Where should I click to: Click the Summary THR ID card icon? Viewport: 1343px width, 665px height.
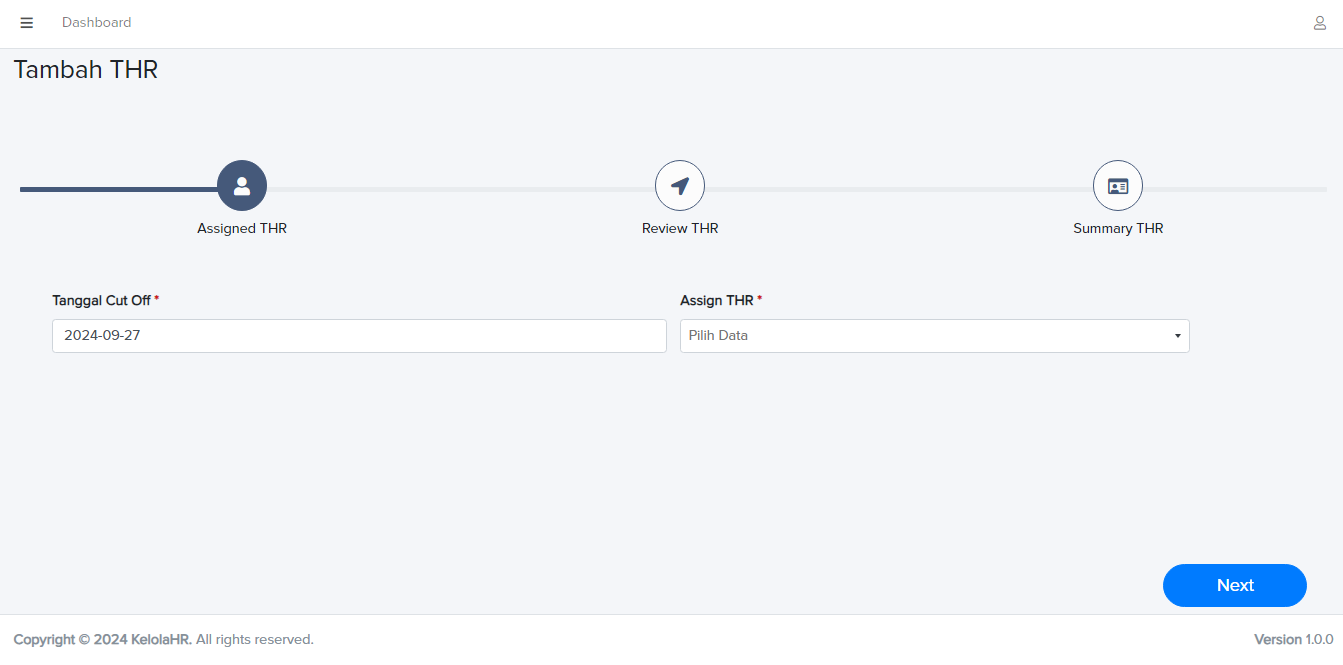pyautogui.click(x=1118, y=186)
